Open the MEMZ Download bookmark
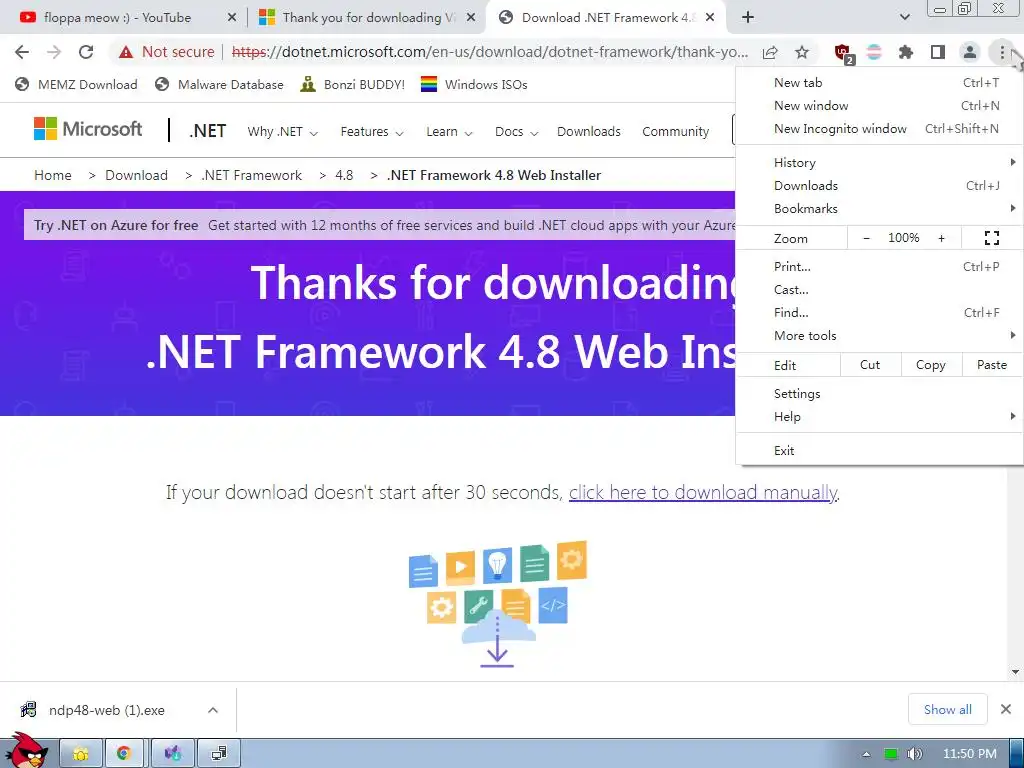The image size is (1024, 768). (x=76, y=84)
